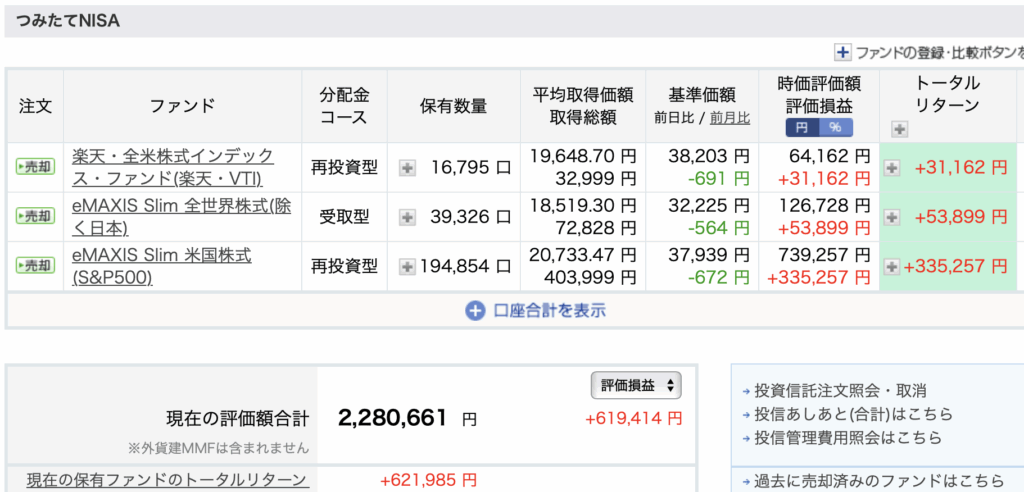This screenshot has width=1024, height=492.
Task: Expand plus icon beside 16,795 口 quantity
Action: click(407, 168)
